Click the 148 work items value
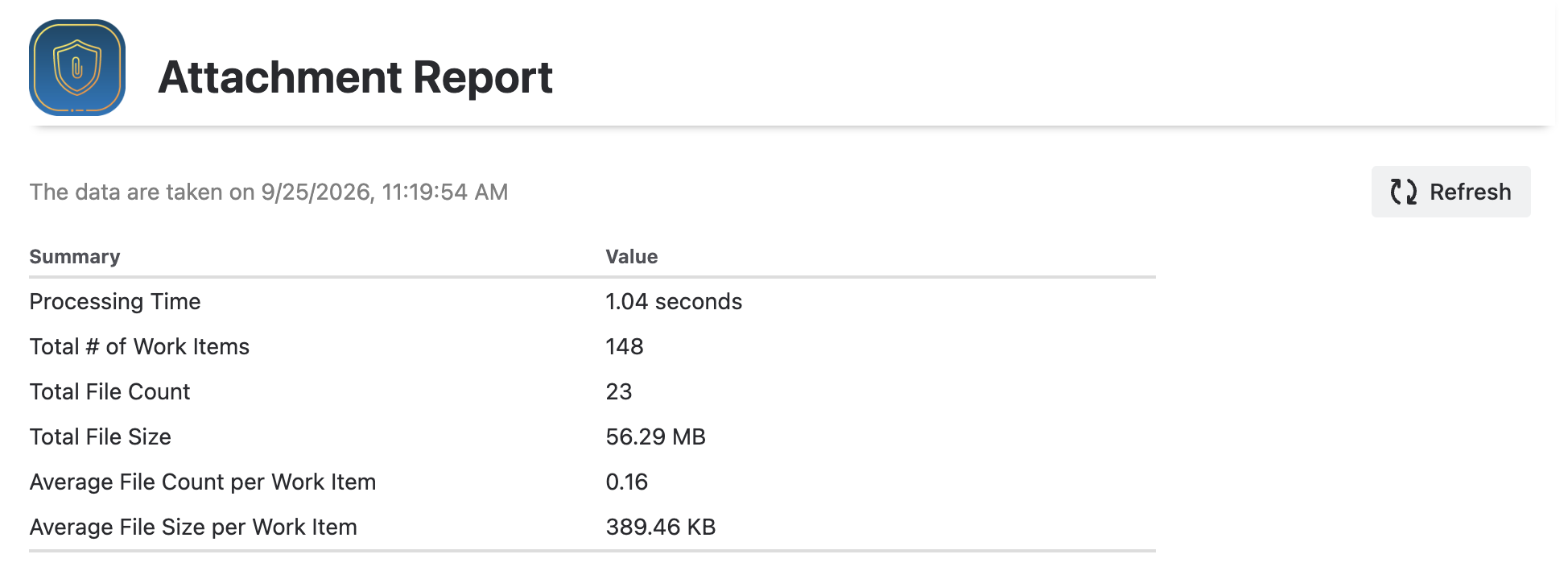Image resolution: width=1568 pixels, height=575 pixels. (624, 346)
